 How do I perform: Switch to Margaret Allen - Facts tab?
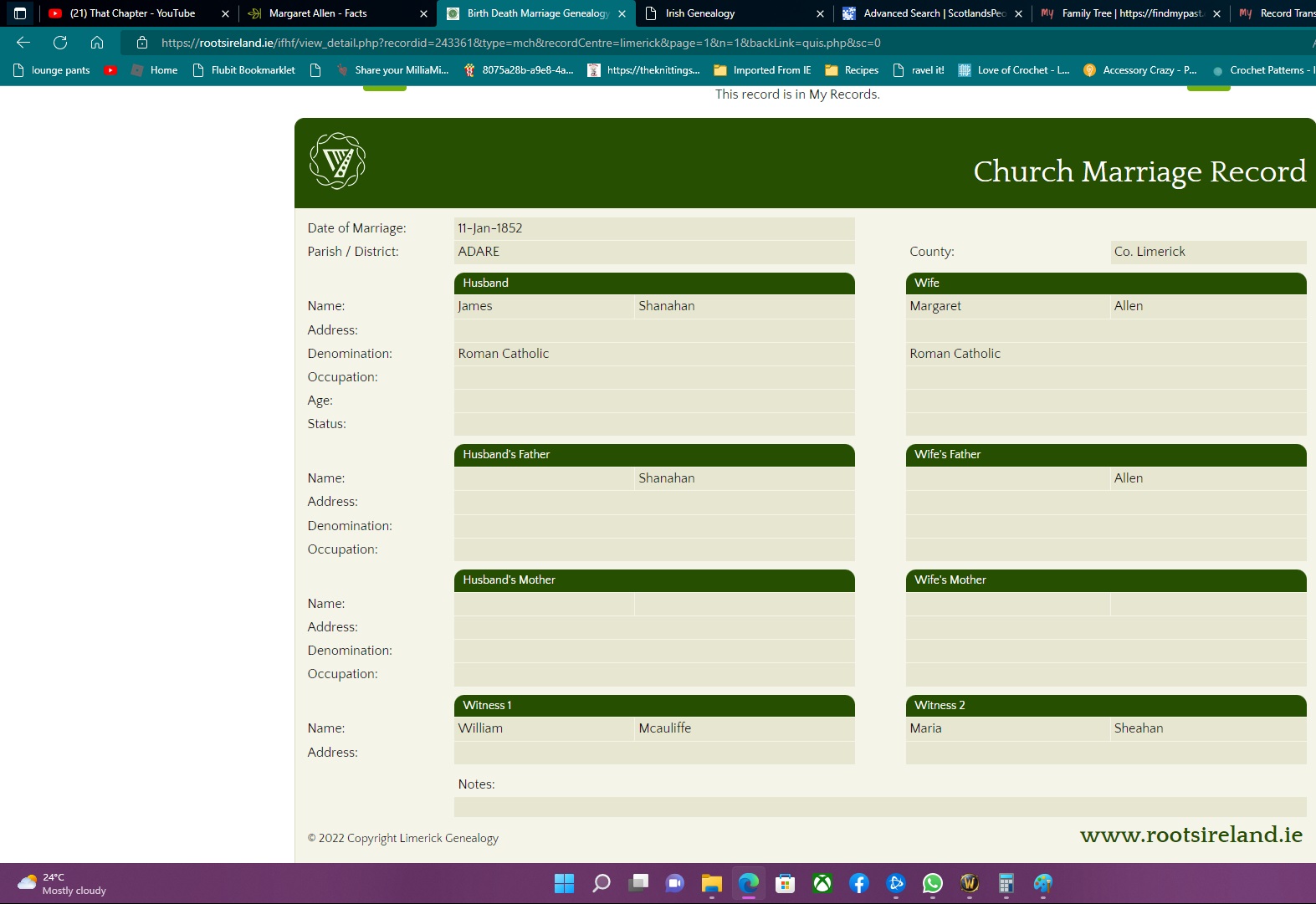click(x=318, y=13)
